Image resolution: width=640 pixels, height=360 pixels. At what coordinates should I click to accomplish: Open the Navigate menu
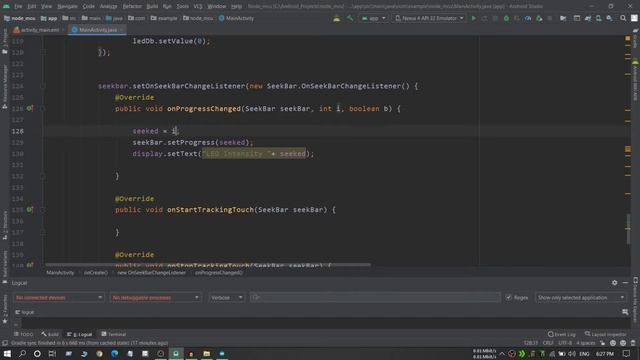[x=67, y=6]
